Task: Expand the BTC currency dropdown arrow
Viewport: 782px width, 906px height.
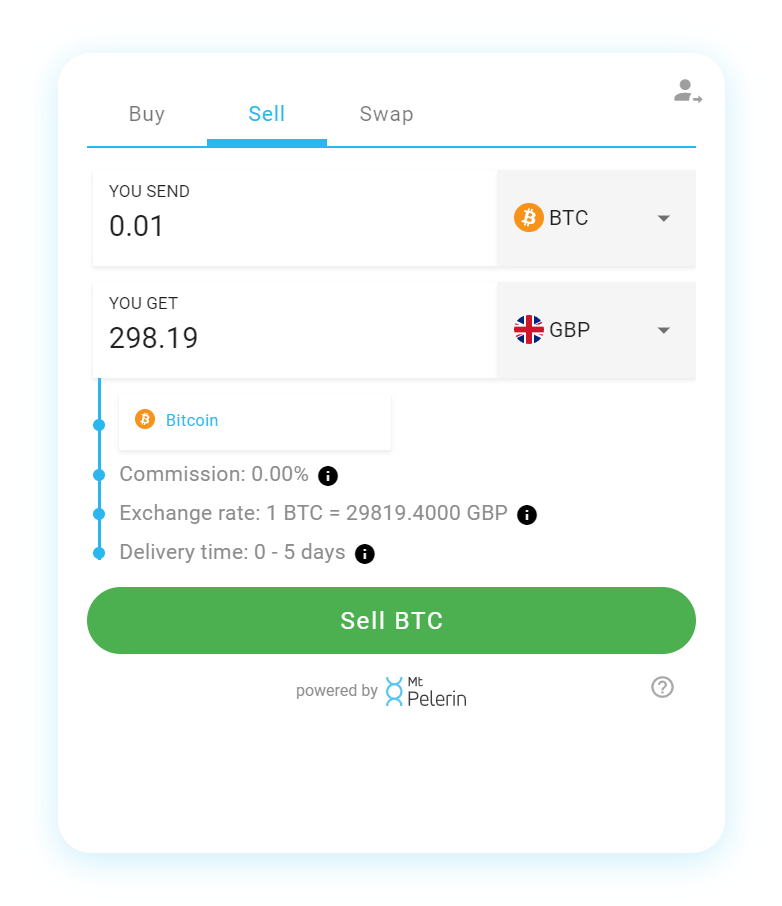Action: tap(664, 218)
